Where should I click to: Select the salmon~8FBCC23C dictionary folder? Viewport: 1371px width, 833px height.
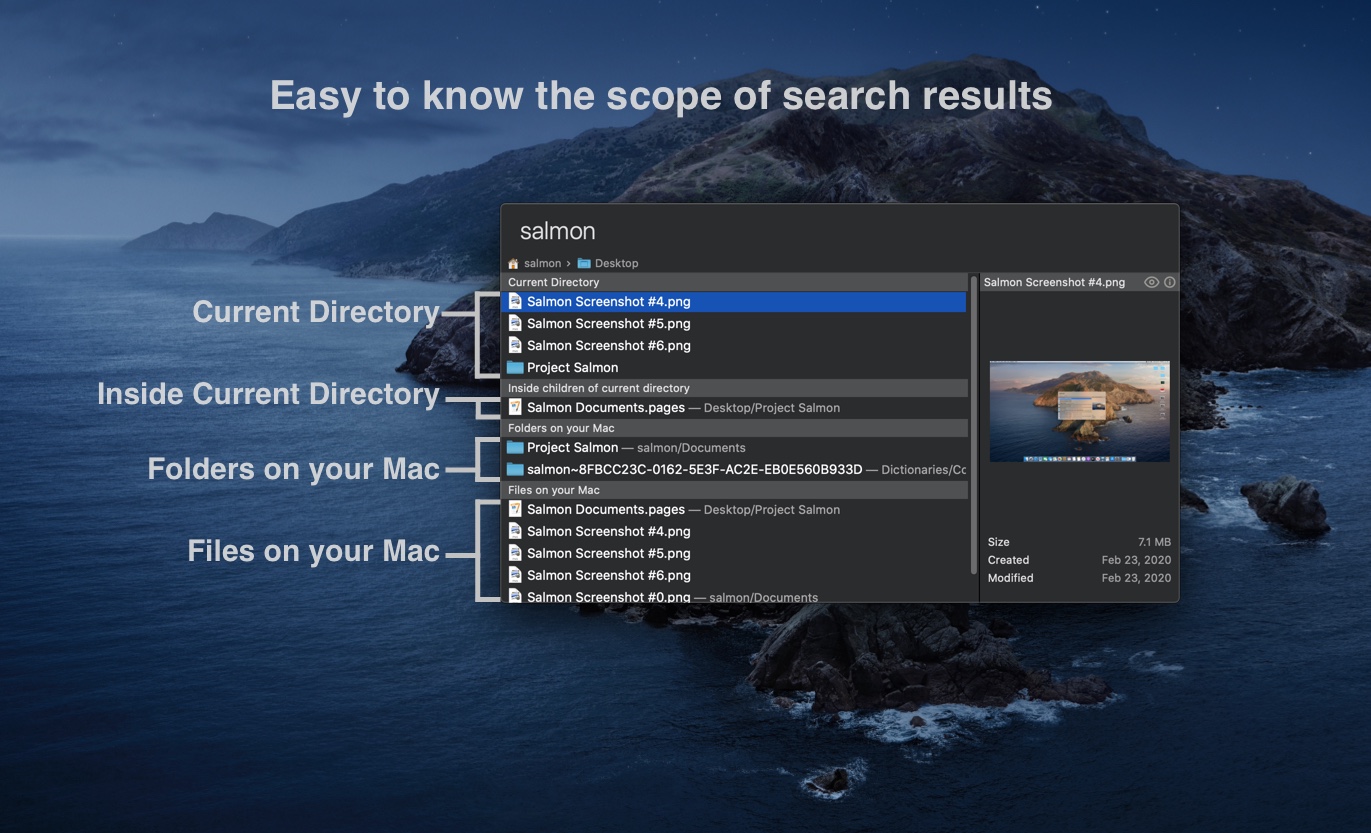pyautogui.click(x=694, y=470)
